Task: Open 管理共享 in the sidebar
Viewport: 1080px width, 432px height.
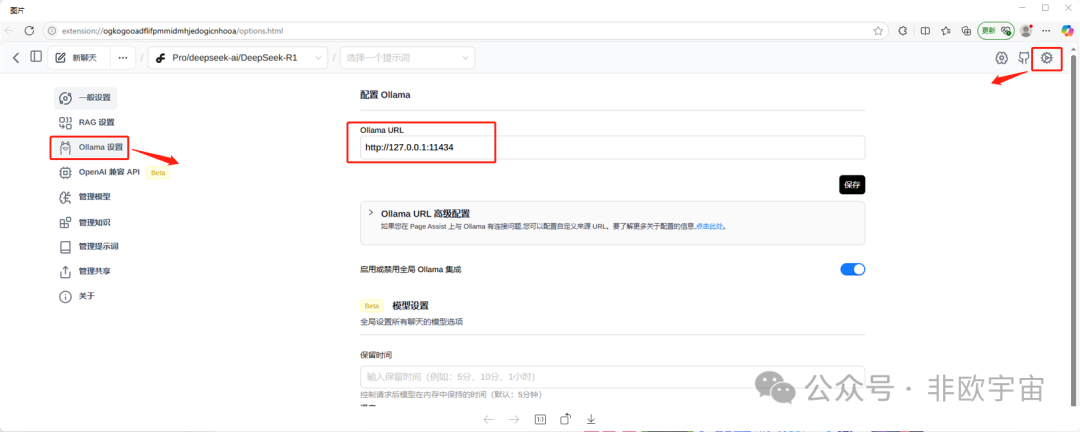Action: 85,271
